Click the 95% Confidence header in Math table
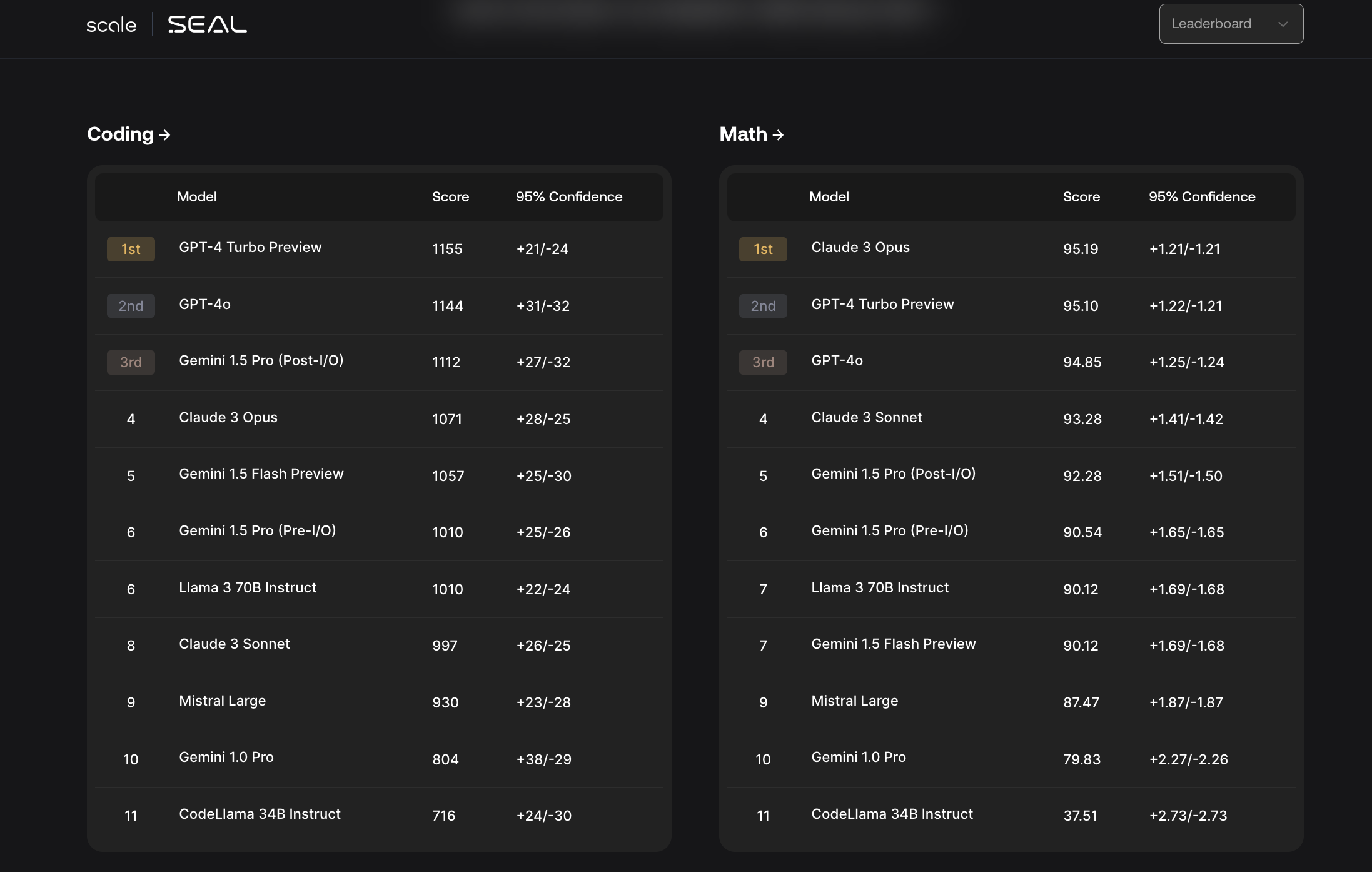1372x872 pixels. pyautogui.click(x=1201, y=196)
